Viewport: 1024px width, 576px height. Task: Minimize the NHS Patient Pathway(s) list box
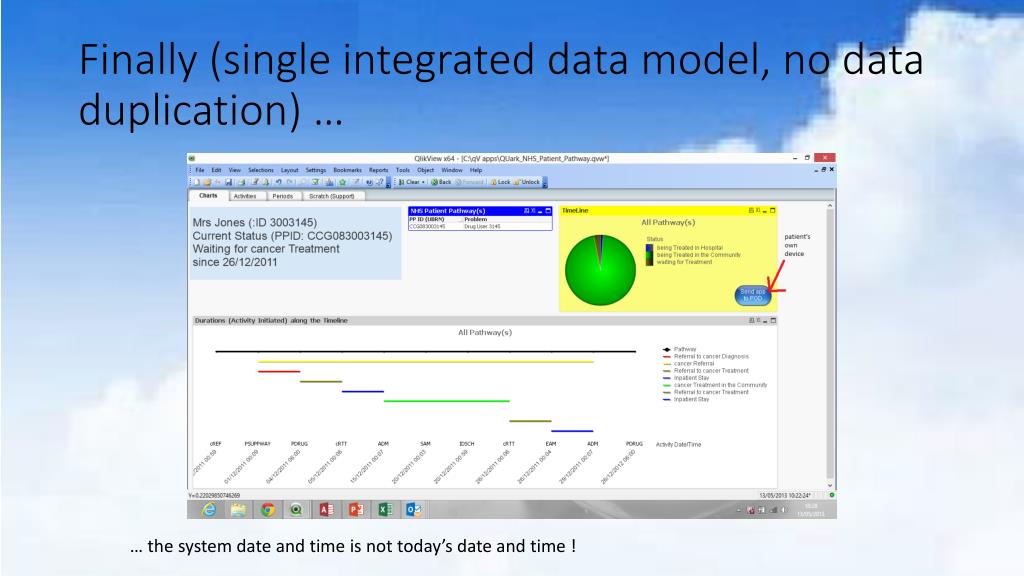tap(540, 211)
